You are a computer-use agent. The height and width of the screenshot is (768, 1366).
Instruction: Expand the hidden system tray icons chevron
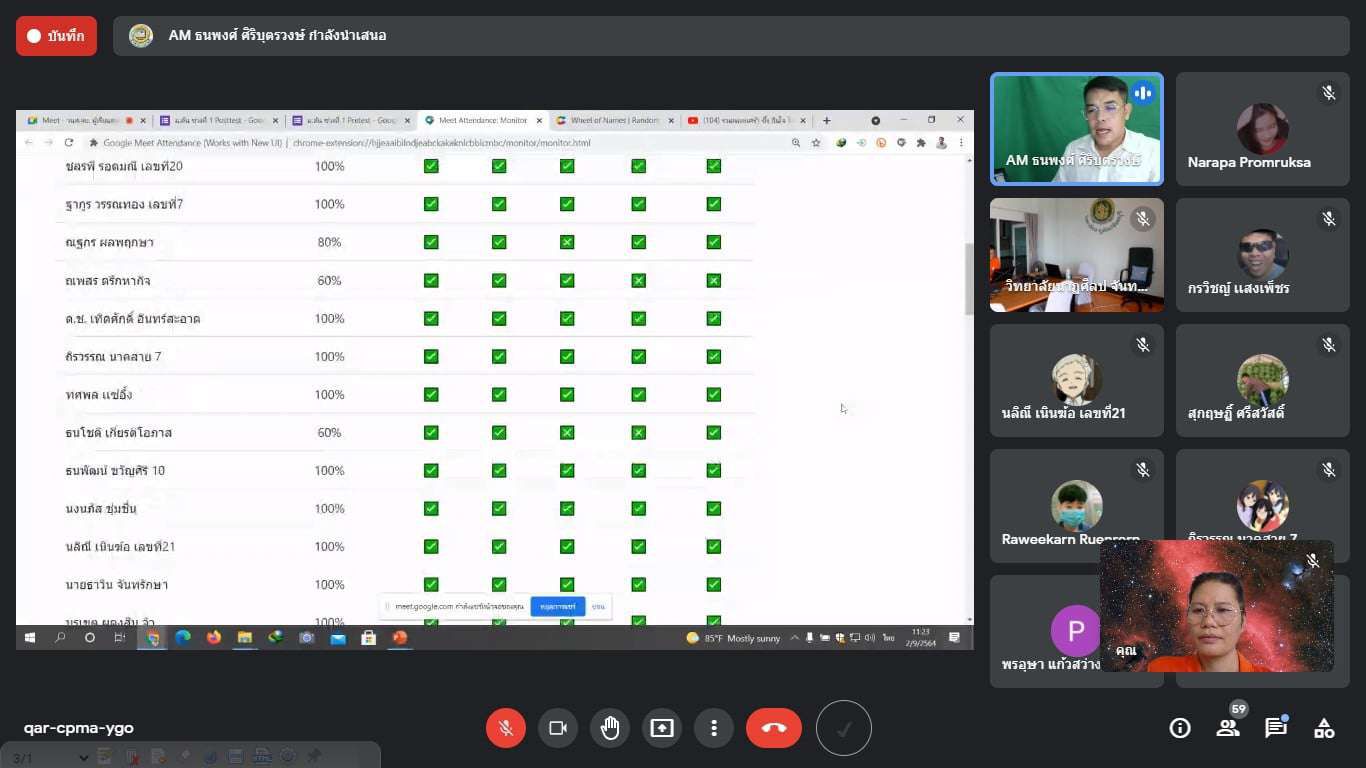pyautogui.click(x=795, y=638)
